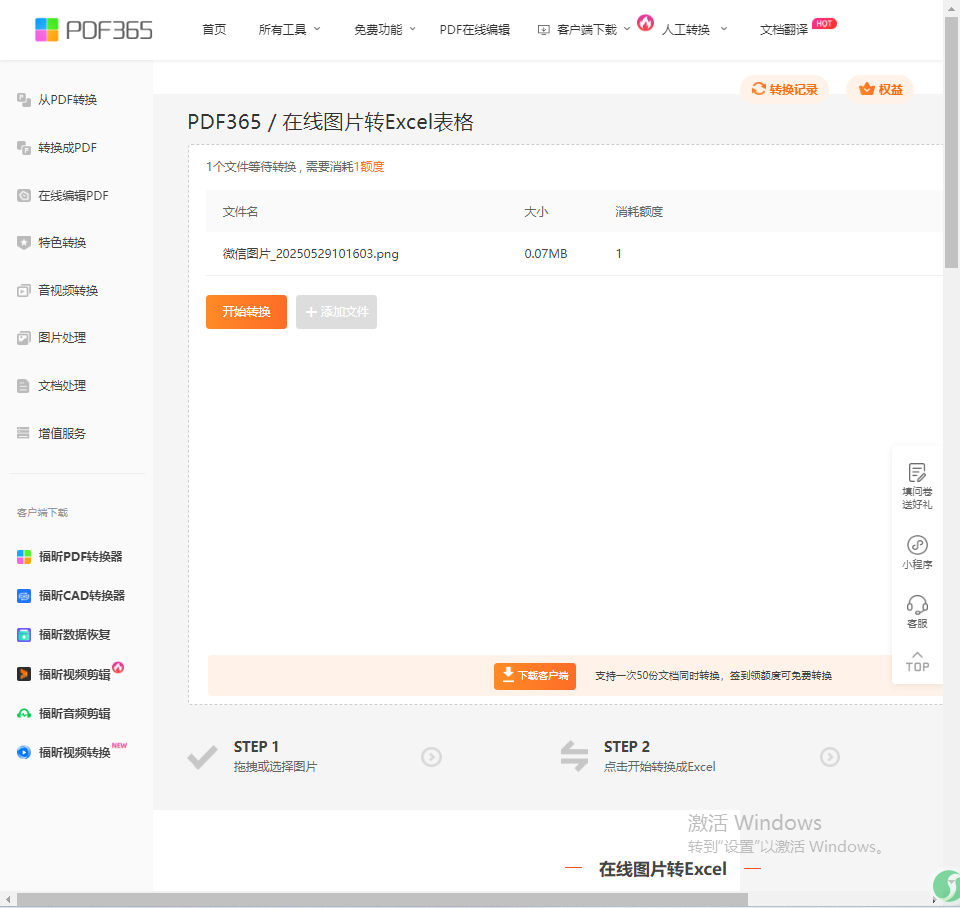Select 从PDF转换 in sidebar
960x908 pixels.
(x=67, y=100)
